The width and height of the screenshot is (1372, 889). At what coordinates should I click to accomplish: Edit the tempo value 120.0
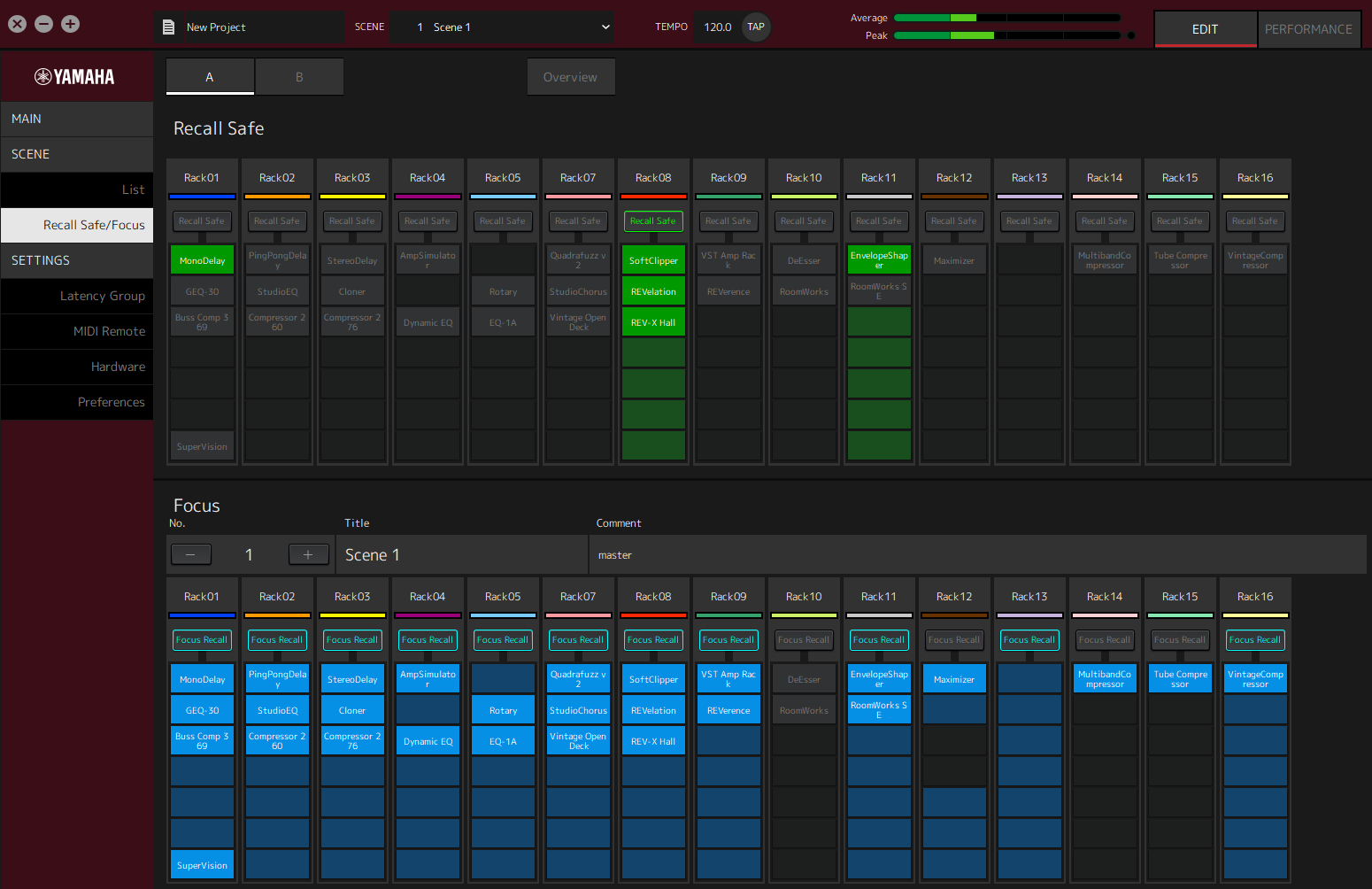click(x=717, y=27)
